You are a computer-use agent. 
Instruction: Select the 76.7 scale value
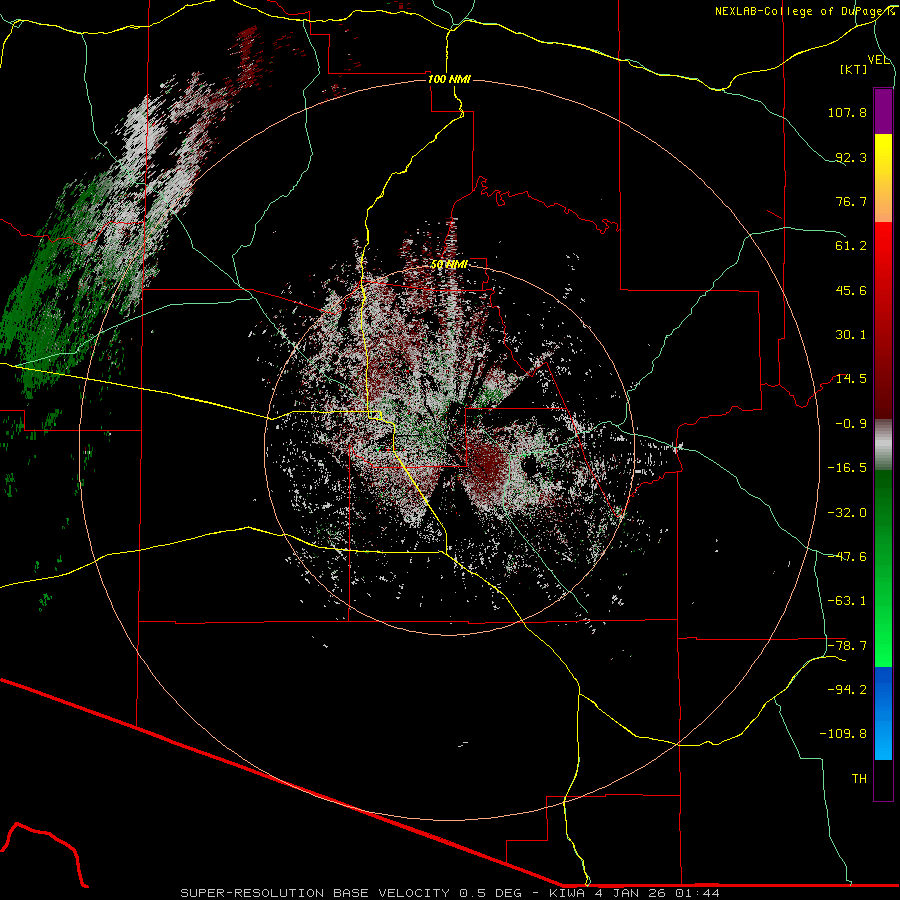[851, 201]
